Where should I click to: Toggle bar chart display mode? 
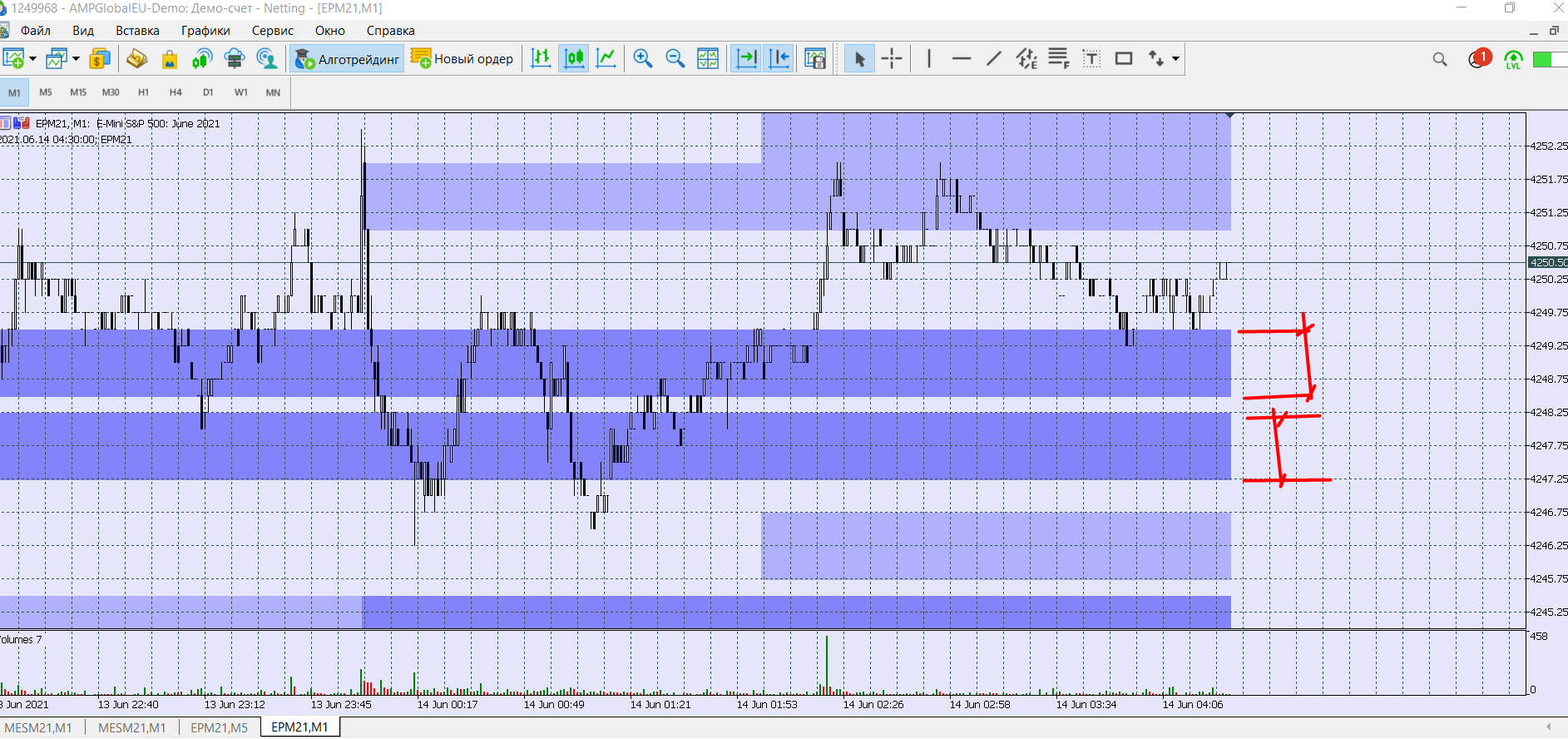coord(541,58)
